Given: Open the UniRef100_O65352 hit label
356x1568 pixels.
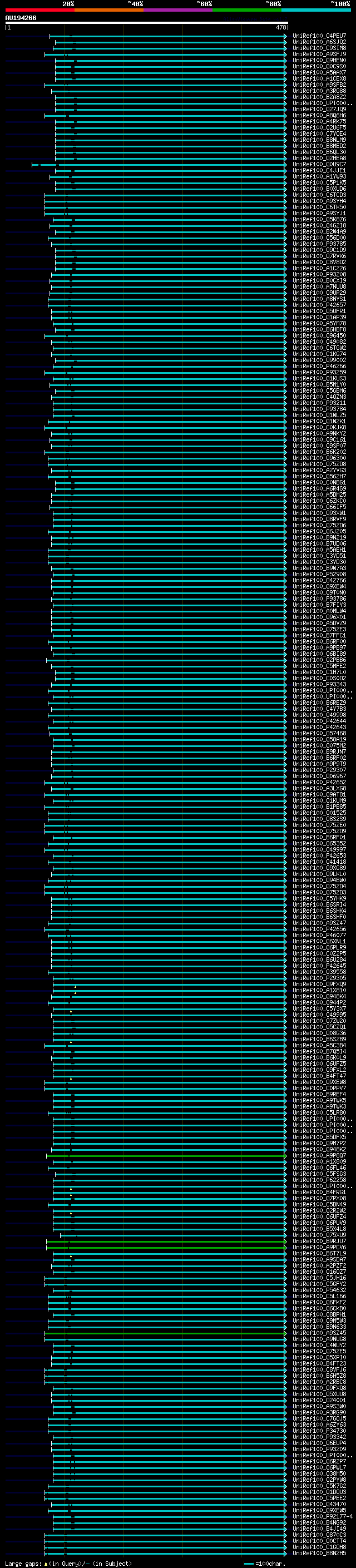Looking at the screenshot, I should 319,844.
